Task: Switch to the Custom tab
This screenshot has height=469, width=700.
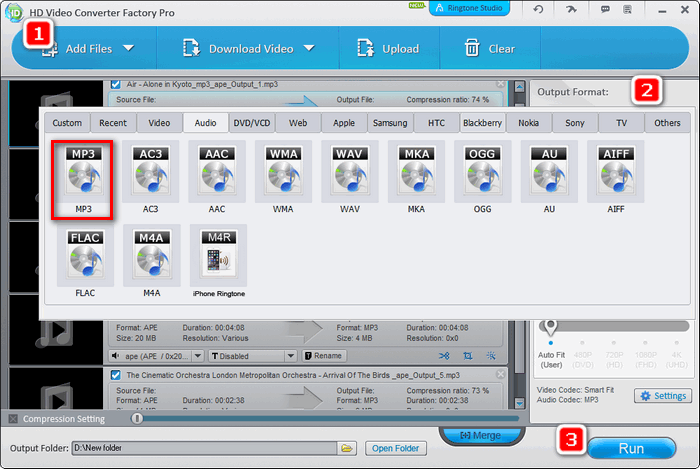Action: [67, 123]
